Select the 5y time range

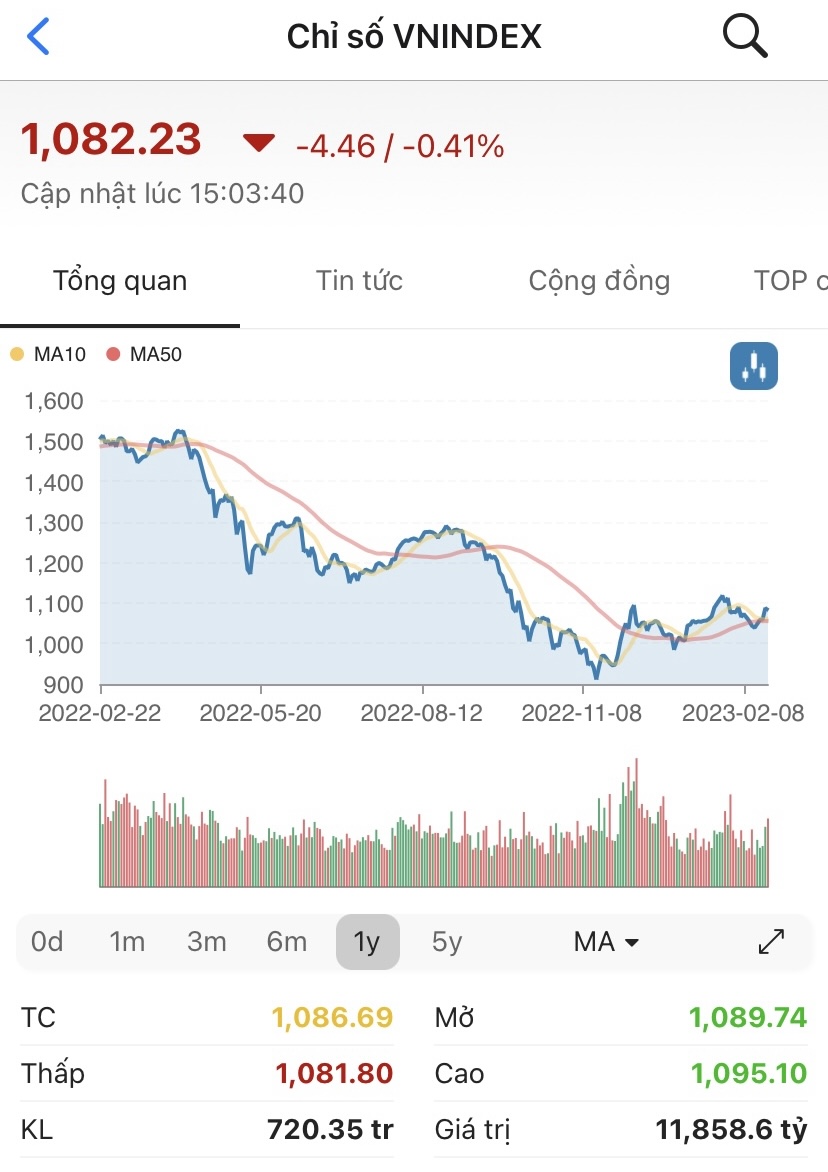(447, 942)
